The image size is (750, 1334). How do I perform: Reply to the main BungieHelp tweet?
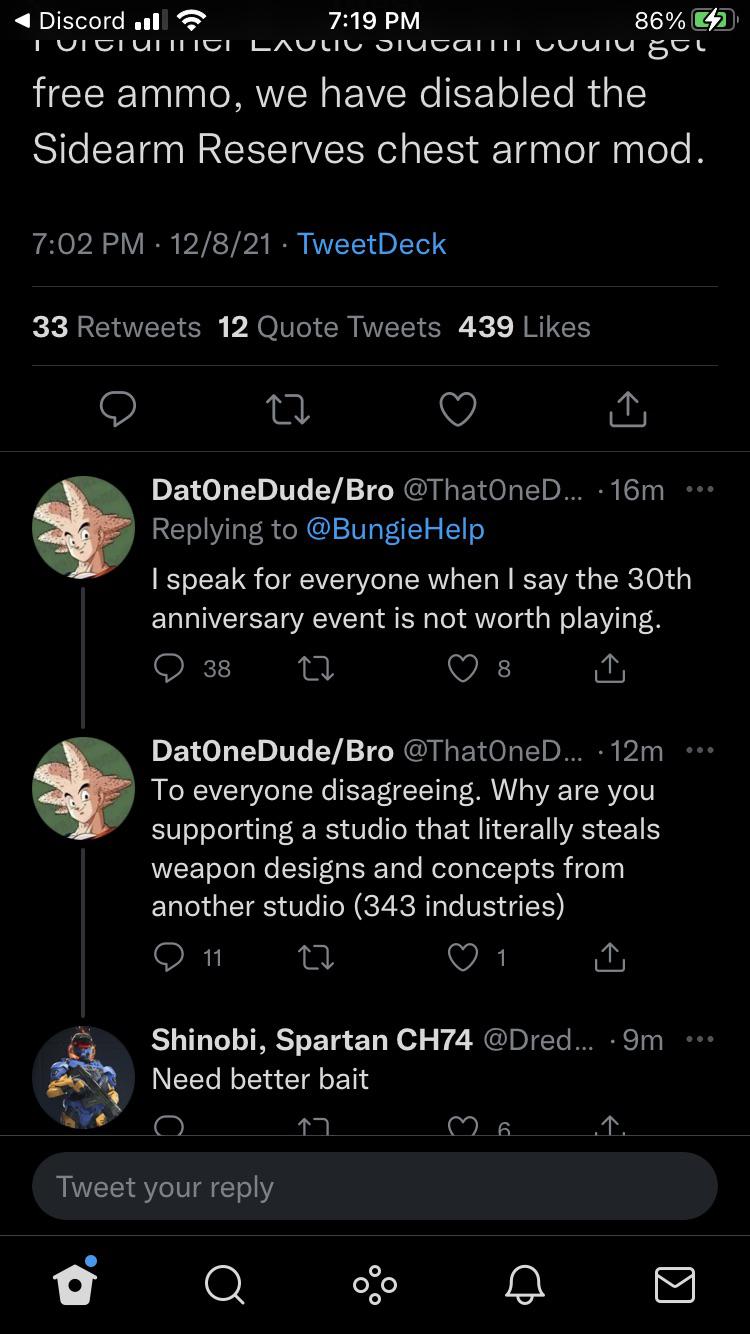point(118,408)
